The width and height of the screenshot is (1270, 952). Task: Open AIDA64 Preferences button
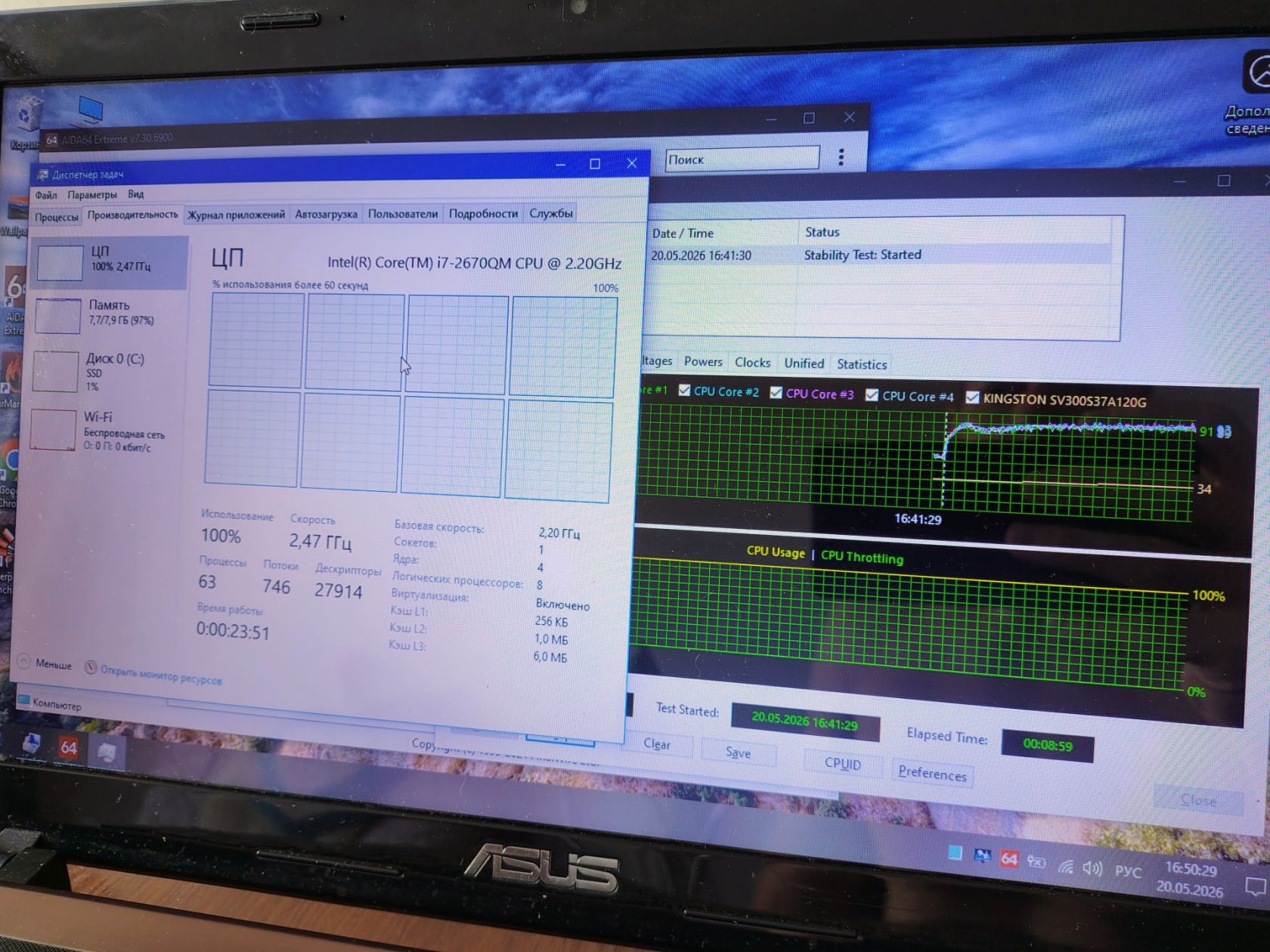[932, 774]
